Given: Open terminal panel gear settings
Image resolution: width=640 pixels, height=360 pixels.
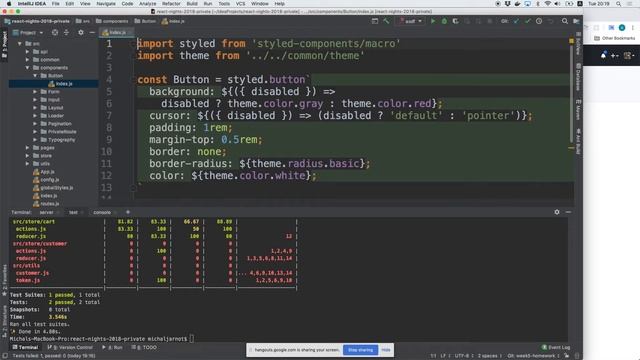Looking at the screenshot, I should coord(557,212).
